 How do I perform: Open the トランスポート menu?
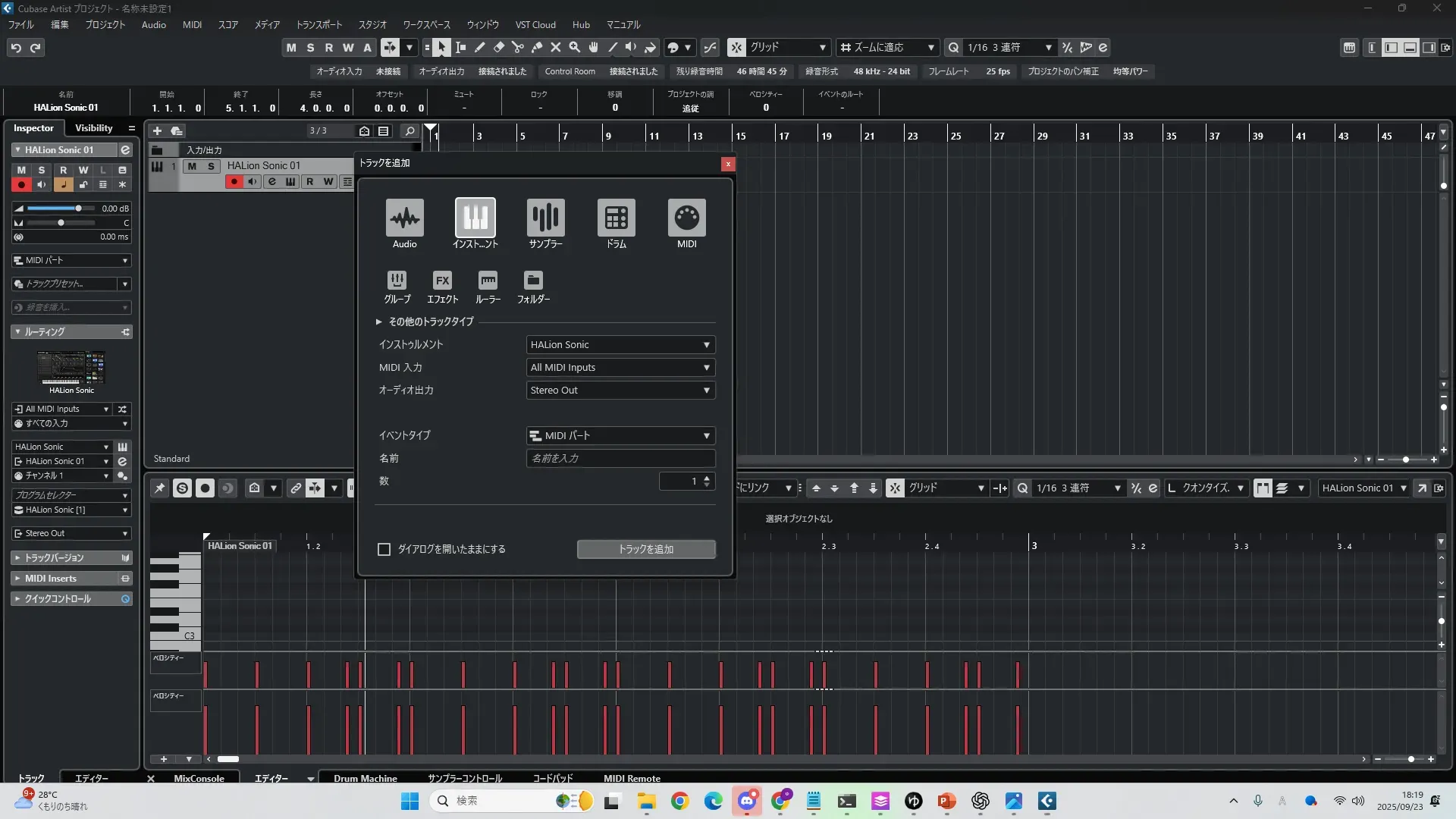[x=318, y=25]
